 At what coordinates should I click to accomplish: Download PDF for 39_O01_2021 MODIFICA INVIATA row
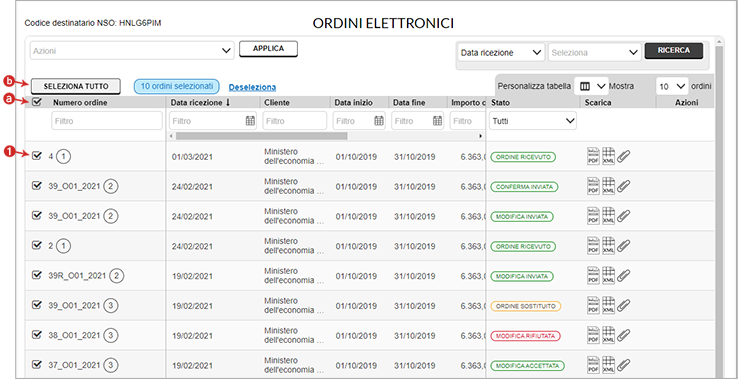[x=593, y=216]
